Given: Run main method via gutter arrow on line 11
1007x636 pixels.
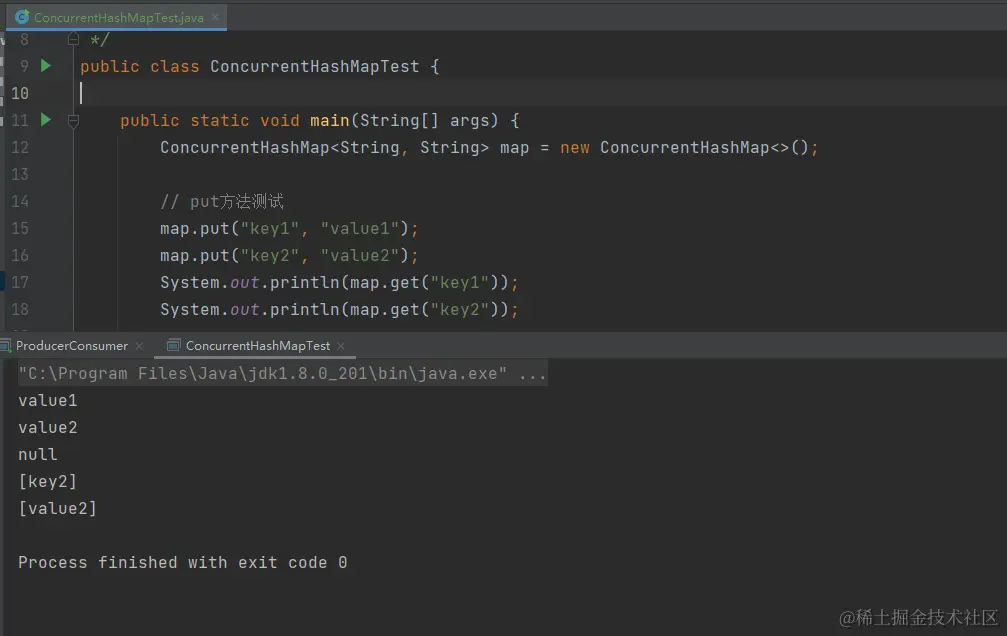Looking at the screenshot, I should [x=46, y=119].
